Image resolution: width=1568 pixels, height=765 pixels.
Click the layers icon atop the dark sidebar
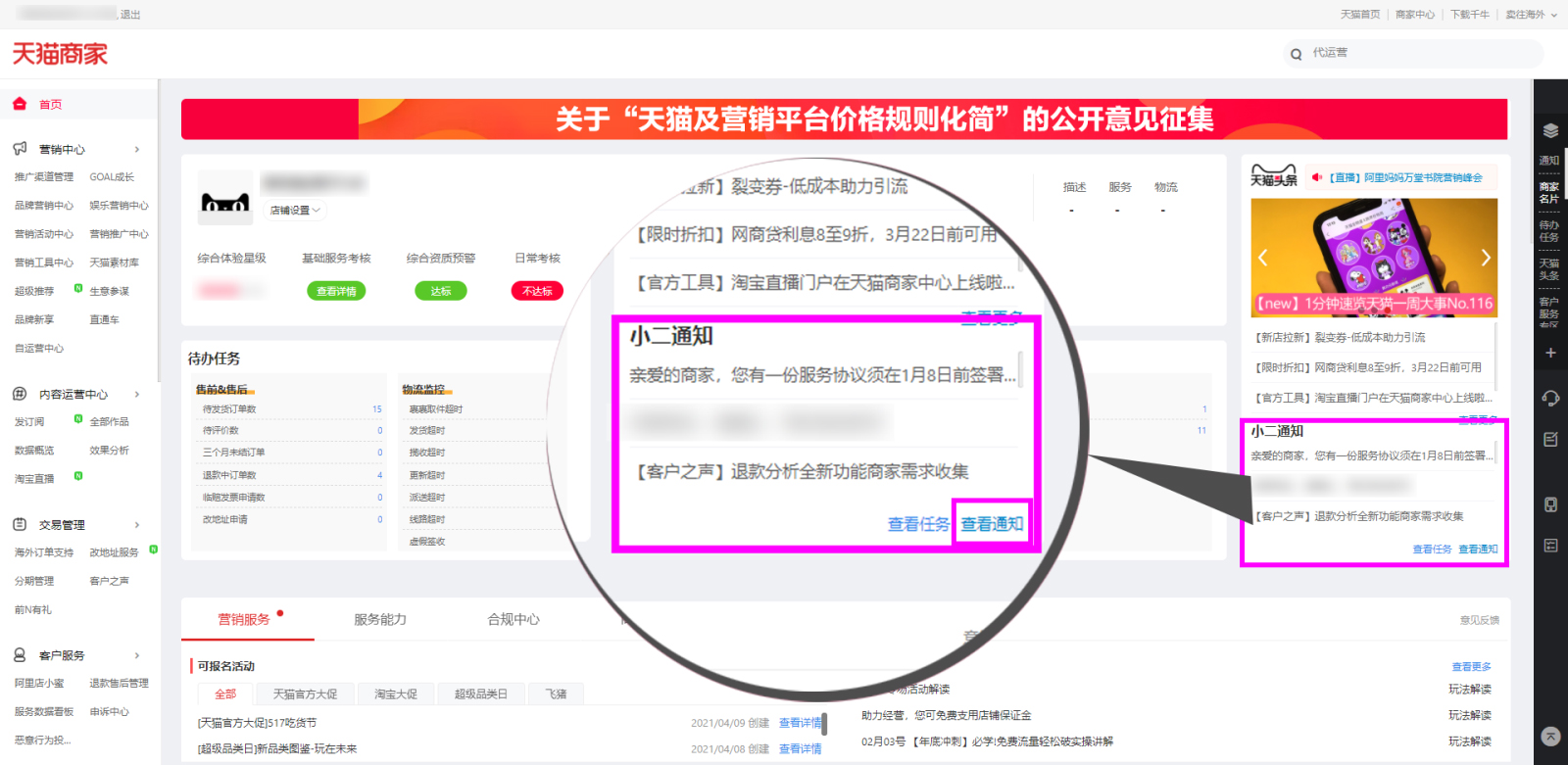tap(1550, 131)
